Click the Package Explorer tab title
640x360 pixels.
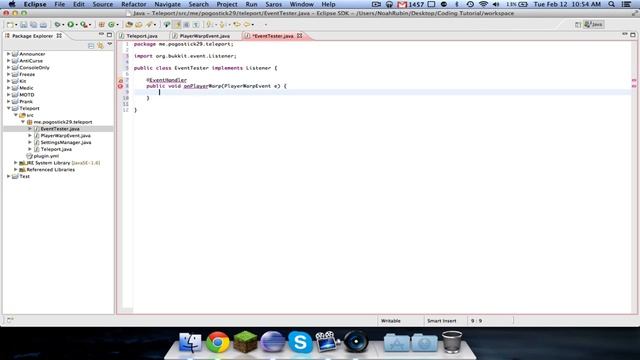click(32, 36)
